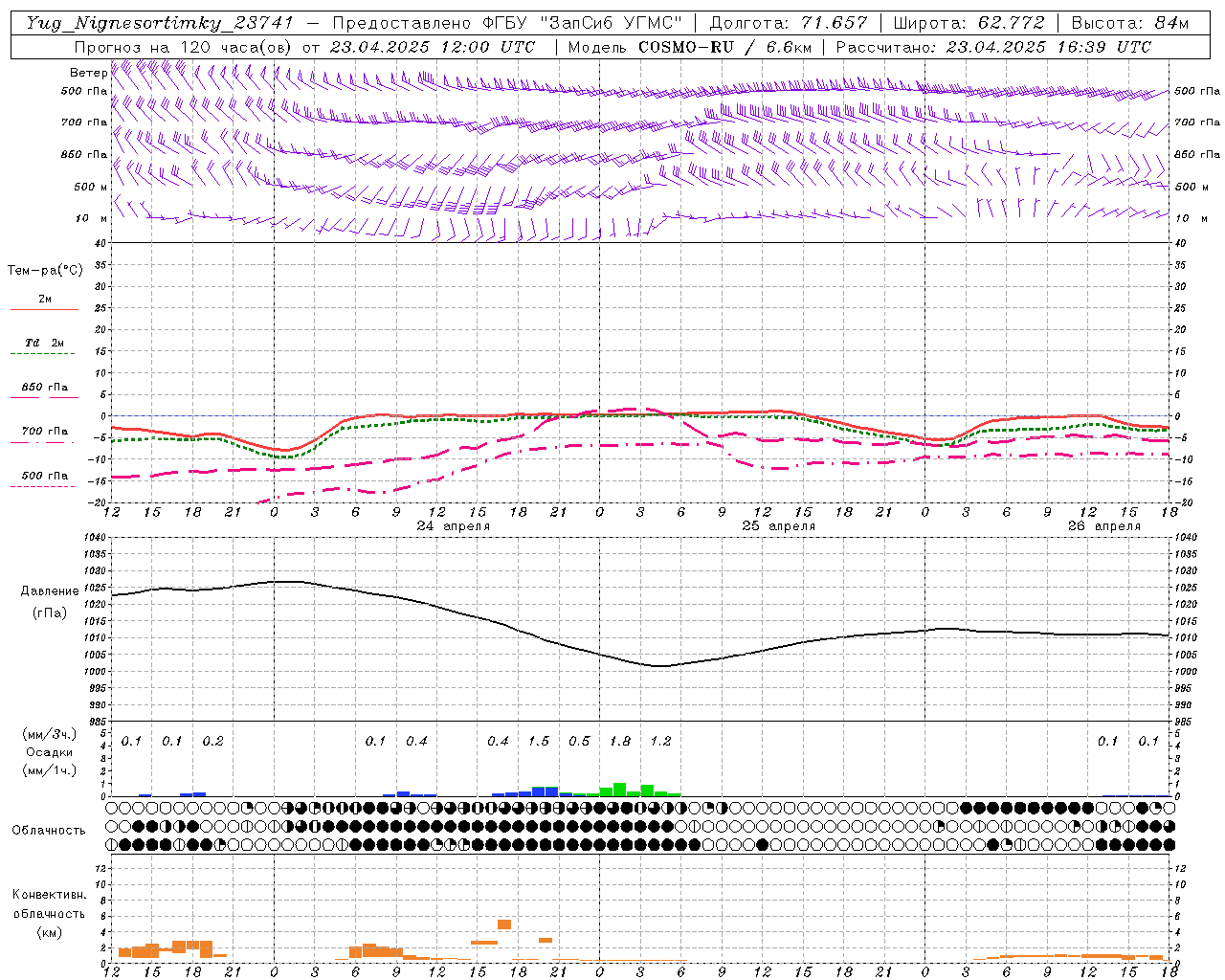Image resolution: width=1225 pixels, height=980 pixels.
Task: Click the (мм/3ч.) unit label
Action: (x=49, y=734)
